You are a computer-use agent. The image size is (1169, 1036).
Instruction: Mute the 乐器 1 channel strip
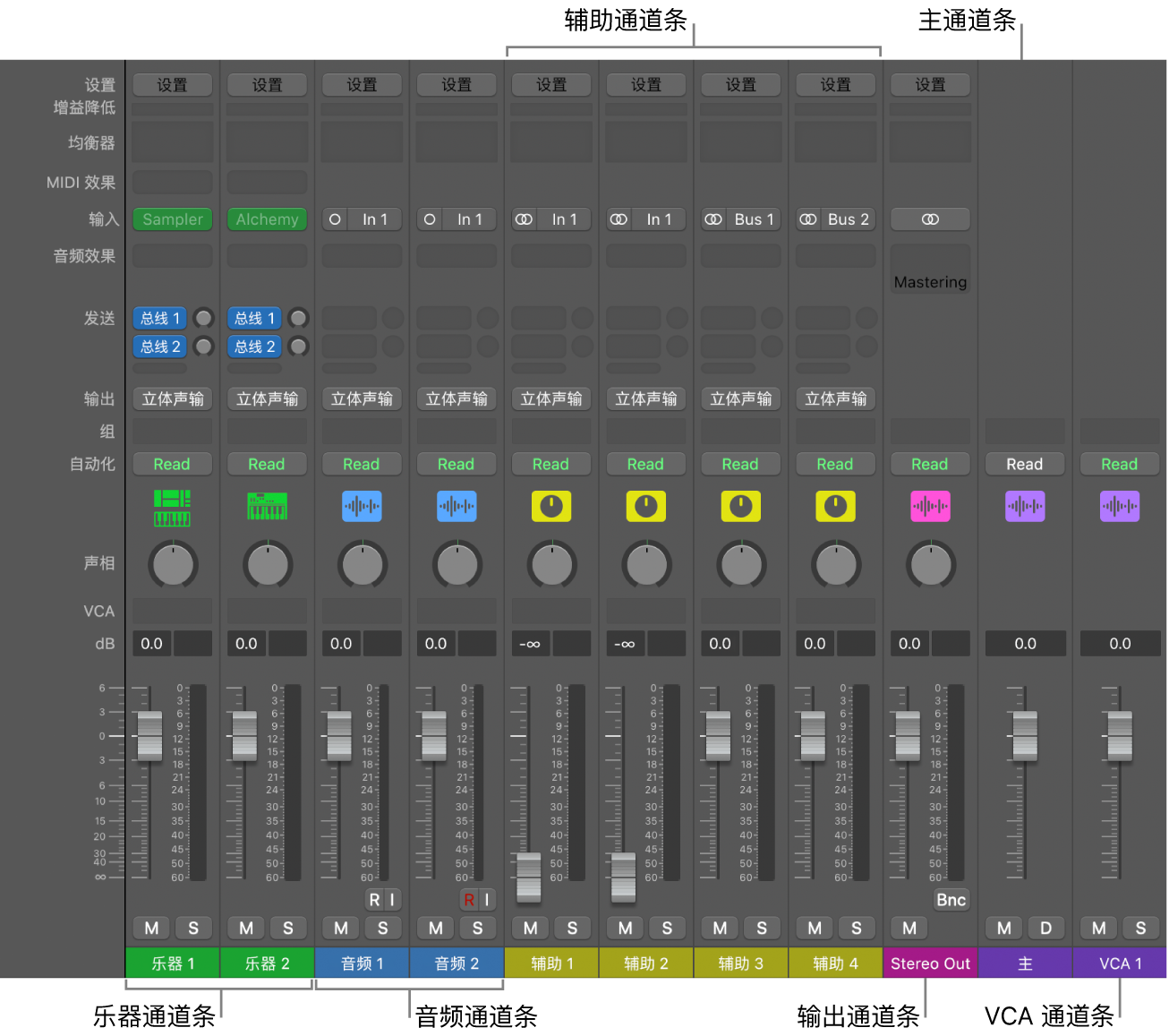click(x=150, y=928)
